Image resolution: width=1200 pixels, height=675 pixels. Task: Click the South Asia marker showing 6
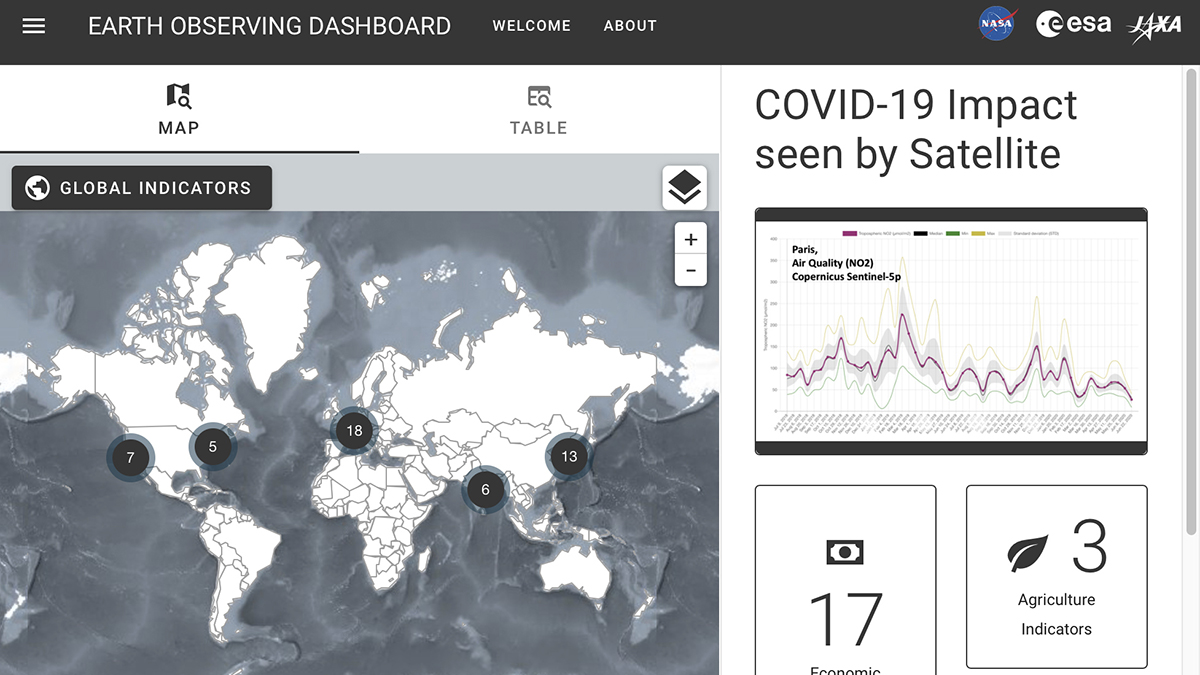485,490
